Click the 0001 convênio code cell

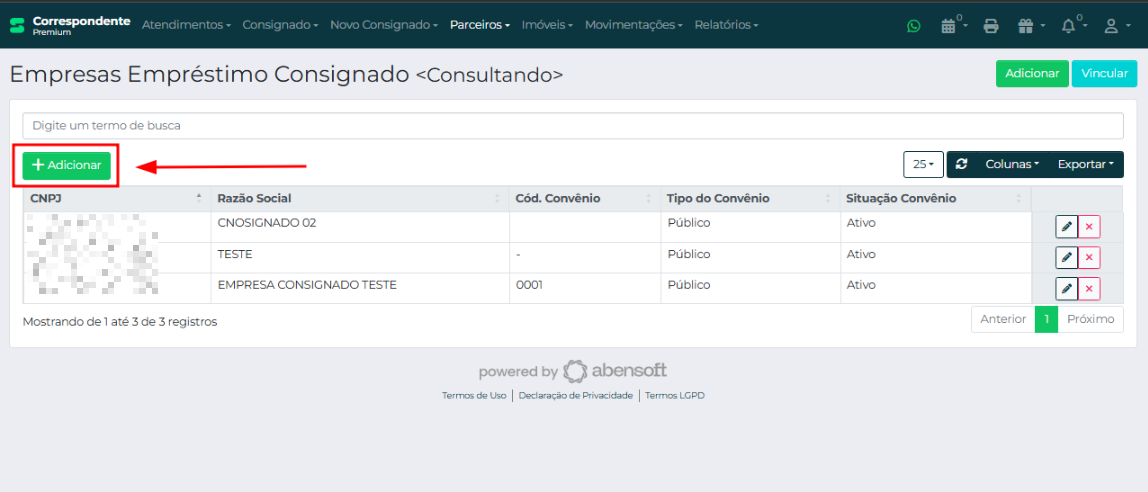(585, 288)
